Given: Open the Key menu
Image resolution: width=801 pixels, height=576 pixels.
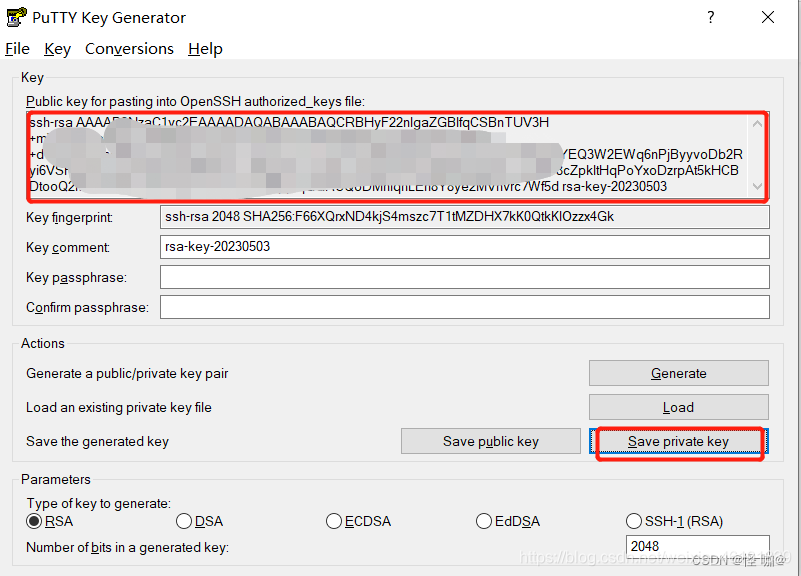Looking at the screenshot, I should point(57,49).
